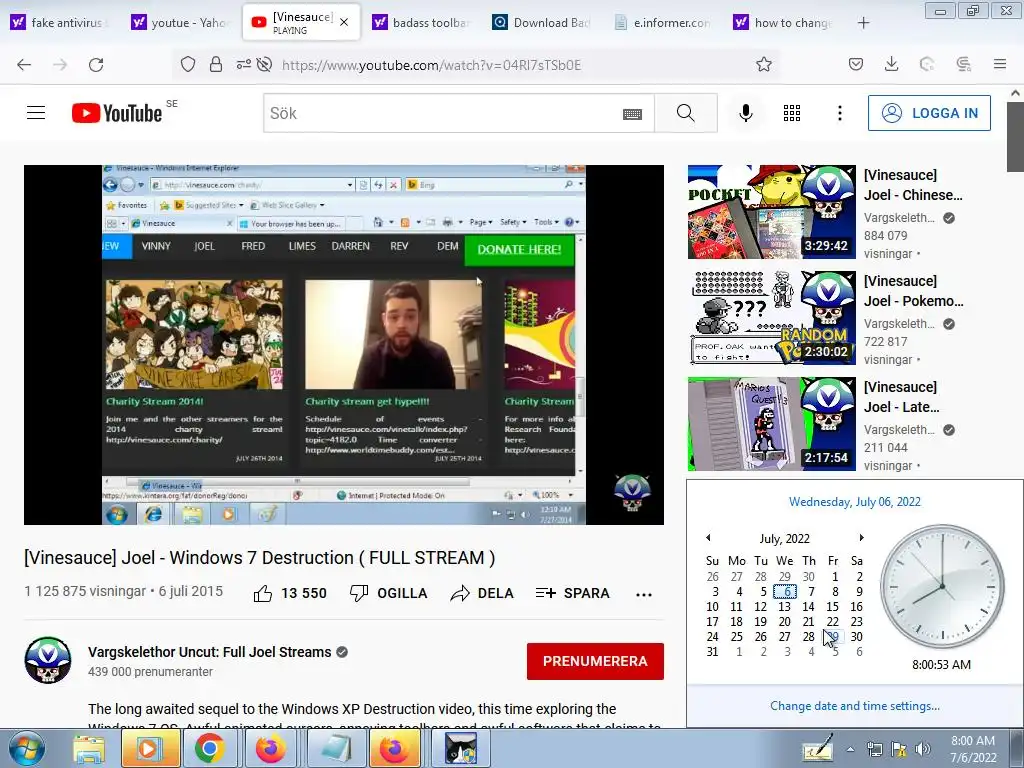Go to next month in the calendar

click(861, 537)
